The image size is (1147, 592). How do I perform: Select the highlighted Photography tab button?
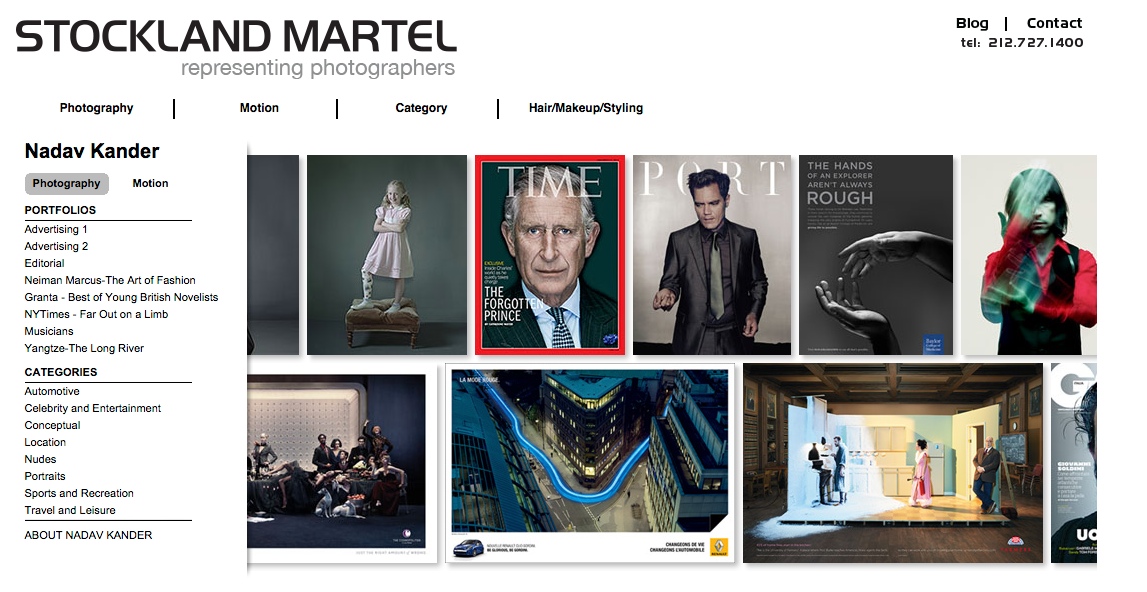click(67, 184)
